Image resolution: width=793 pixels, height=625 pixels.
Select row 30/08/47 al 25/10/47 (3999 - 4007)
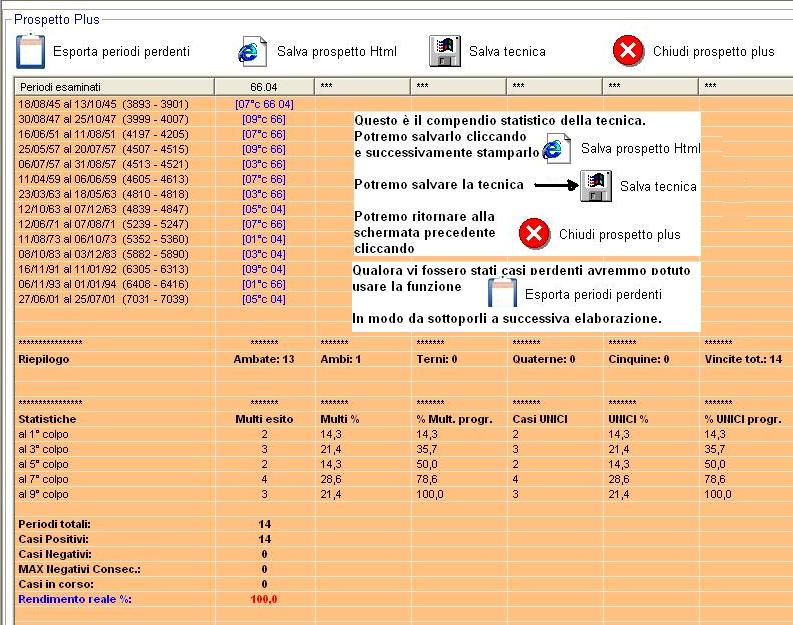pos(104,119)
